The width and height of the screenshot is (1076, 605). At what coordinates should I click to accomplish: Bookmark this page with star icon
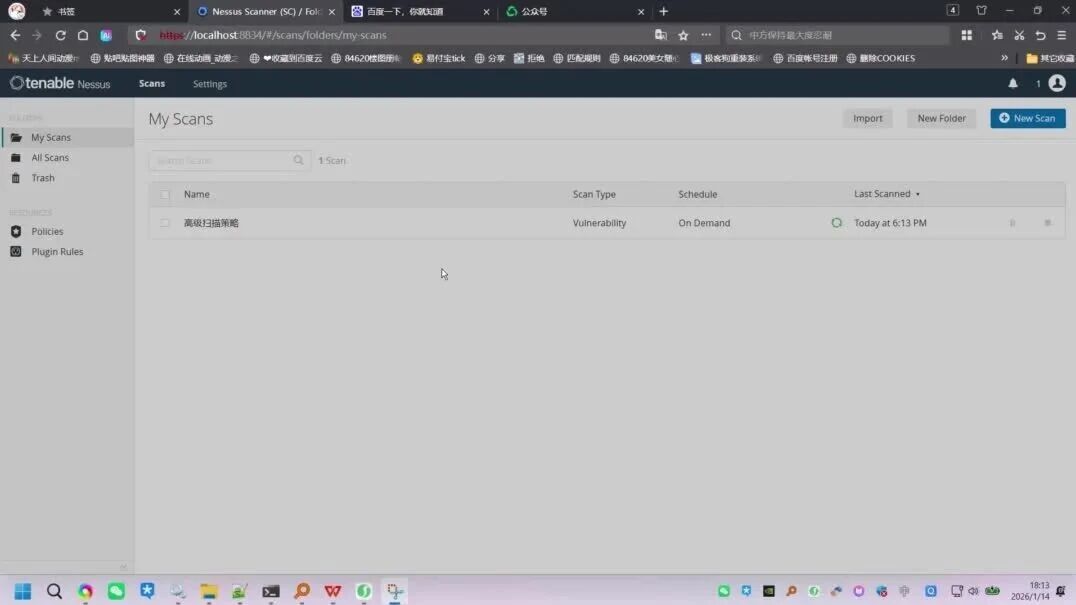coord(683,35)
